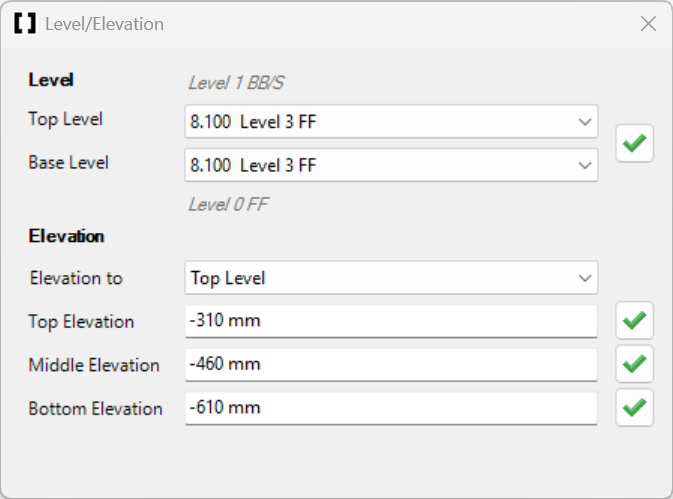Confirm Bottom Elevation with its green checkmark
The width and height of the screenshot is (673, 499).
(x=634, y=407)
